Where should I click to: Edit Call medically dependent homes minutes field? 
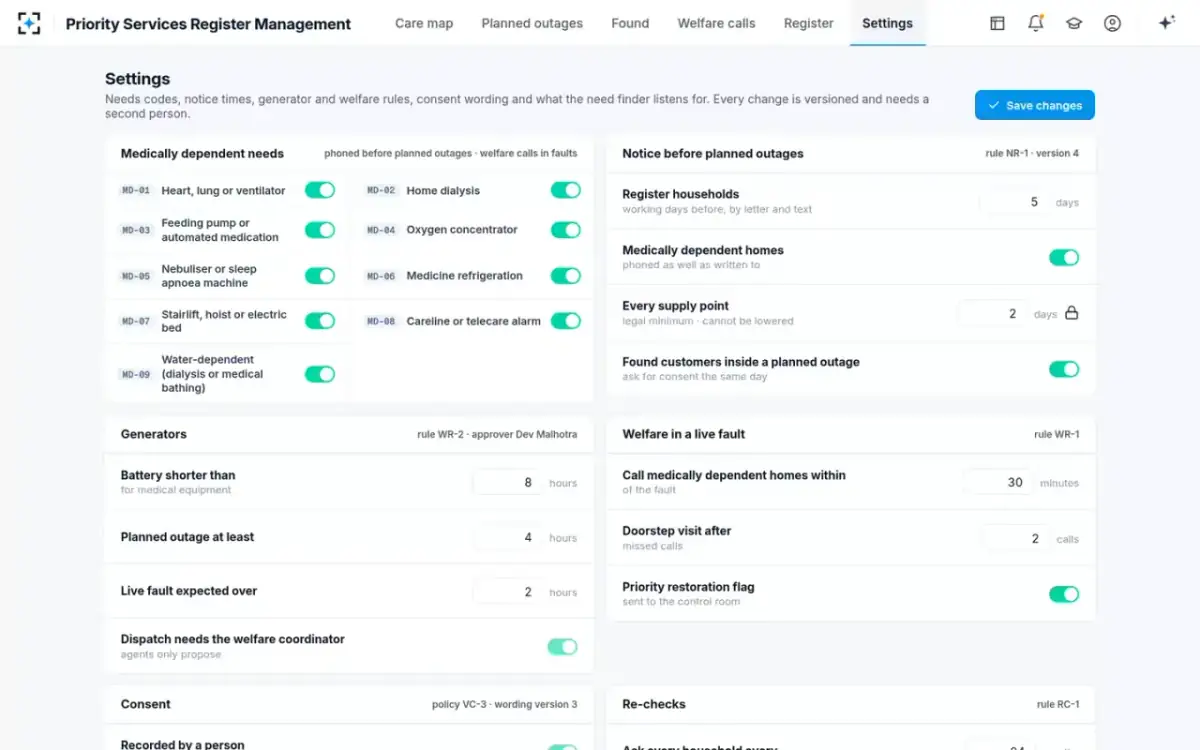coord(998,482)
